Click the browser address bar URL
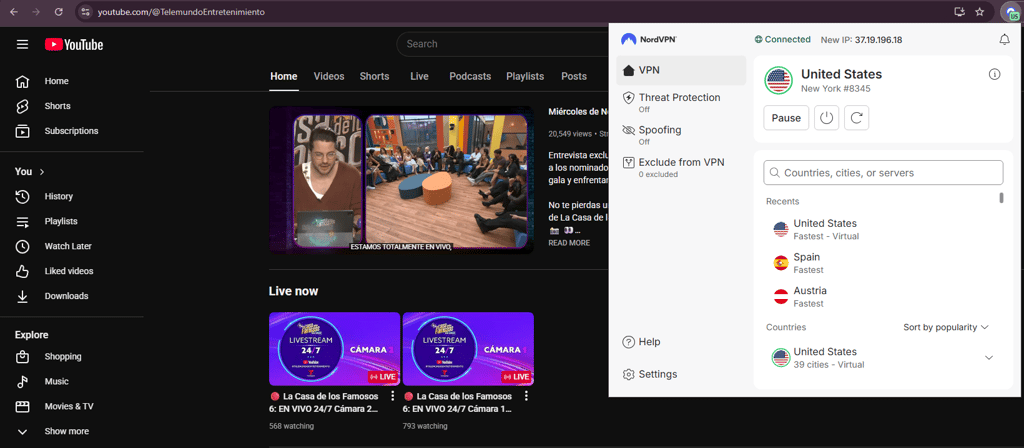 182,12
